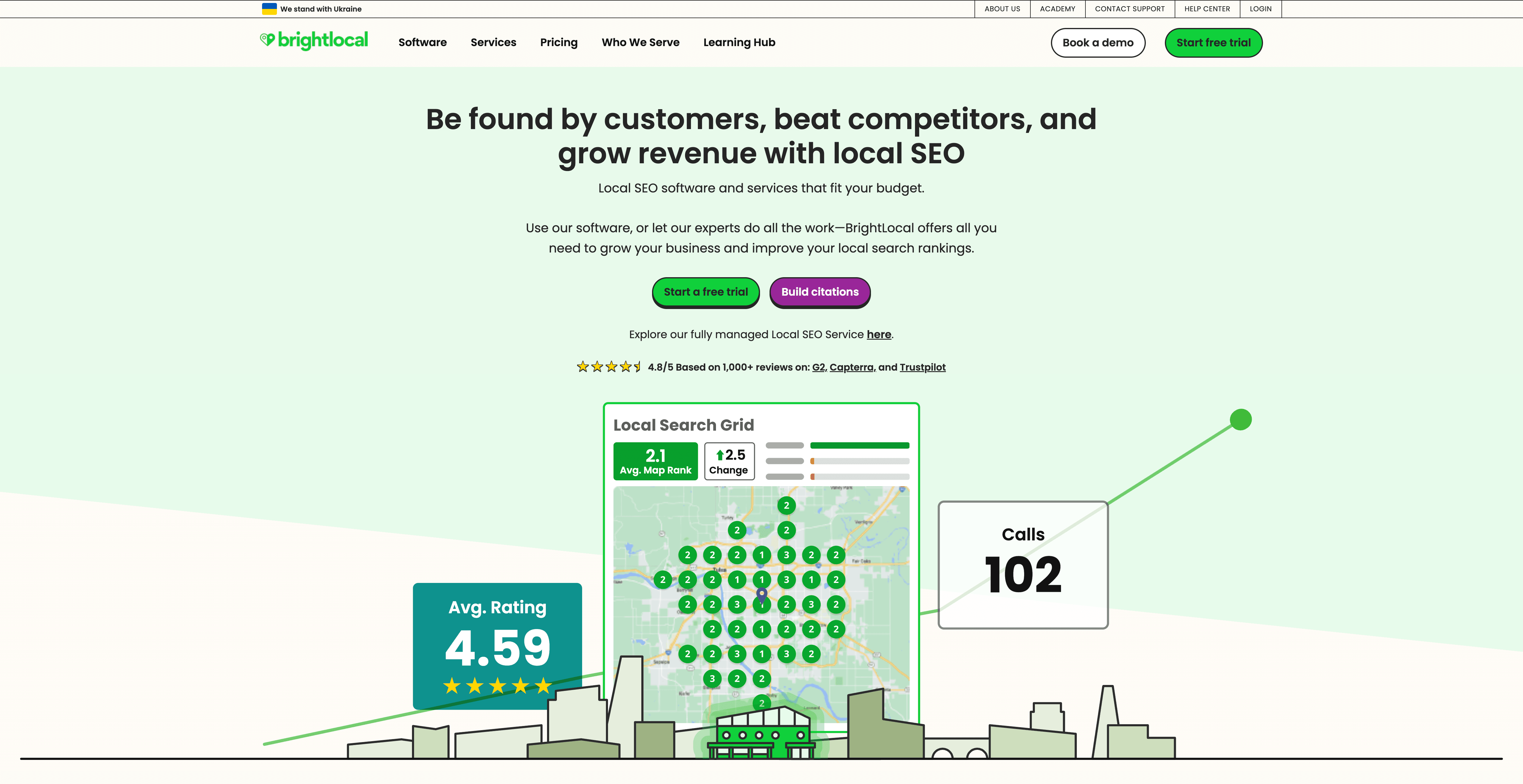This screenshot has height=784, width=1523.
Task: Click the full green progress bar
Action: (860, 445)
